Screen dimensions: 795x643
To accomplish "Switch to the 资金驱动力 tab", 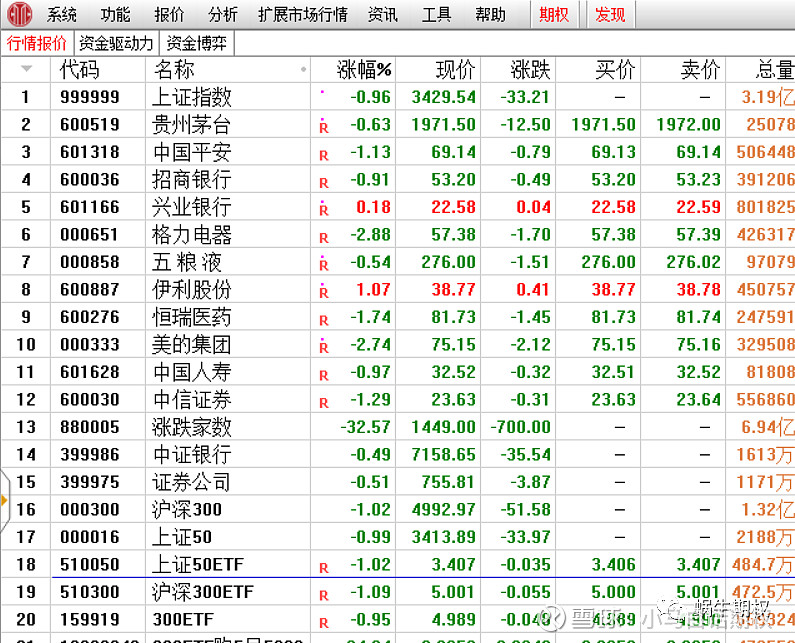I will (x=116, y=43).
